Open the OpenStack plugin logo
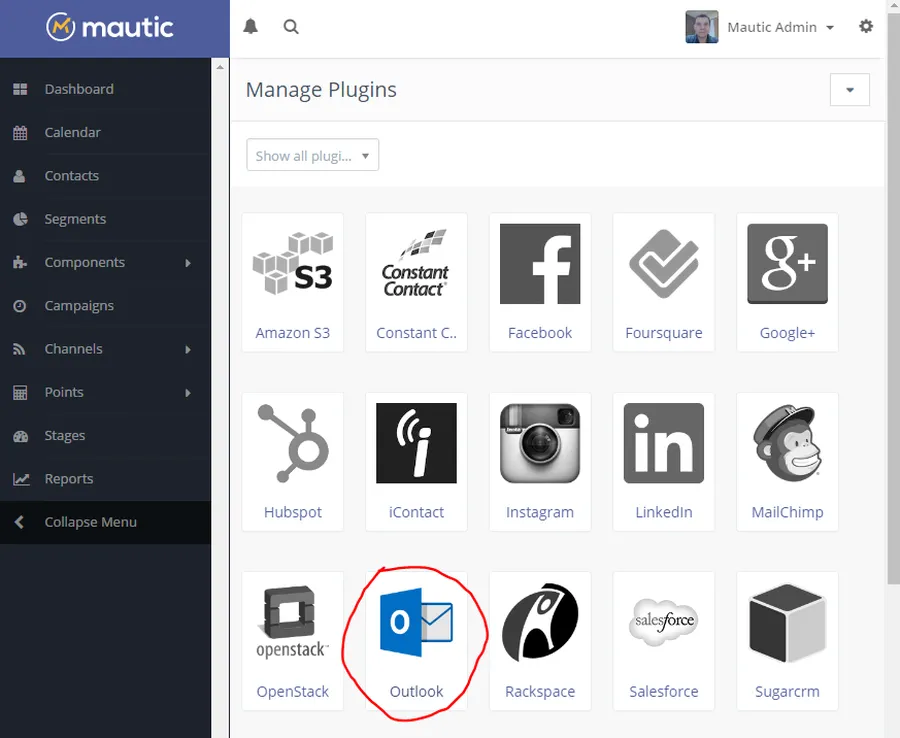 coord(293,622)
